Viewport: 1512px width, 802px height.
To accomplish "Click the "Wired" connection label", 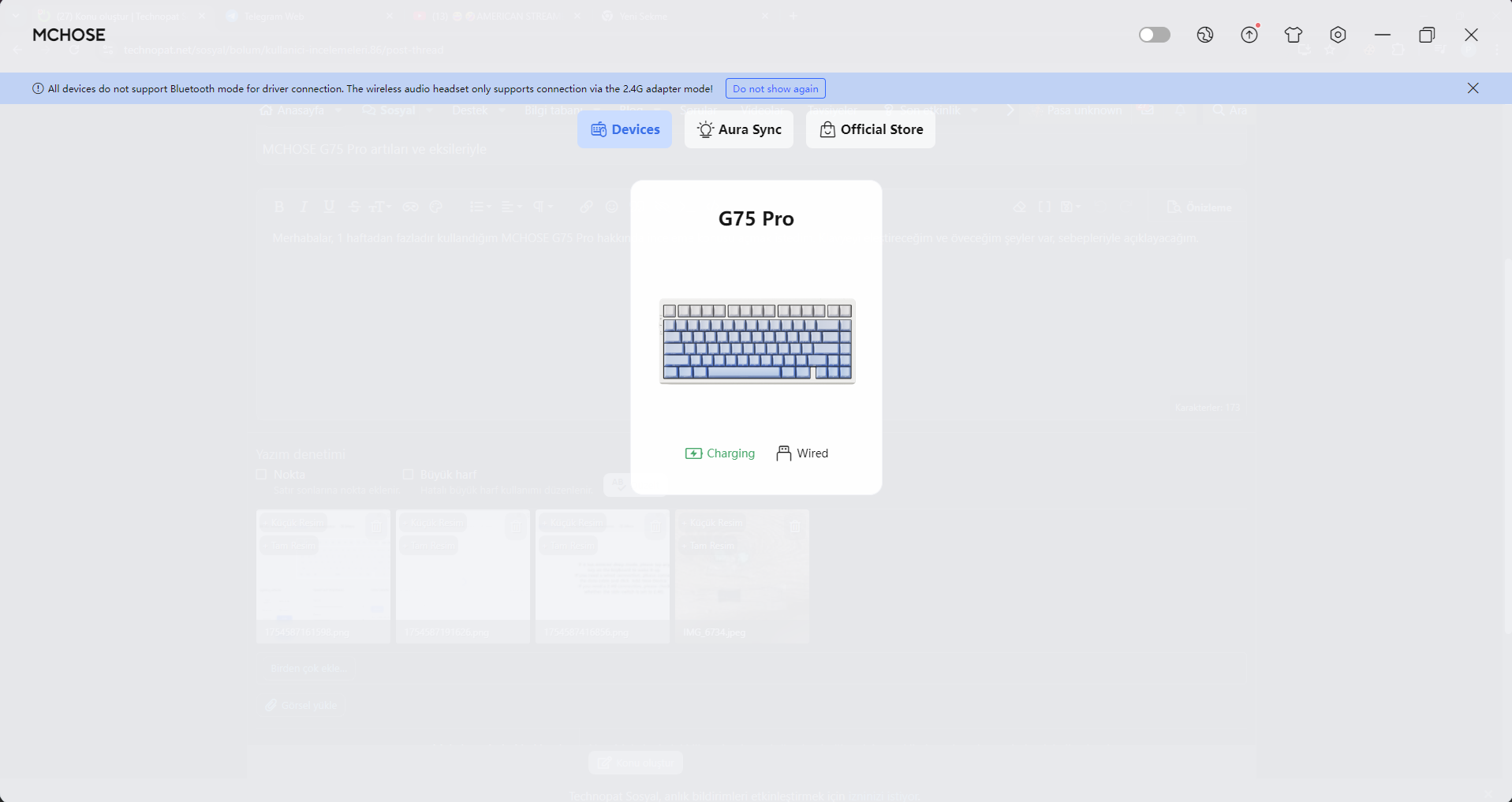I will click(812, 453).
